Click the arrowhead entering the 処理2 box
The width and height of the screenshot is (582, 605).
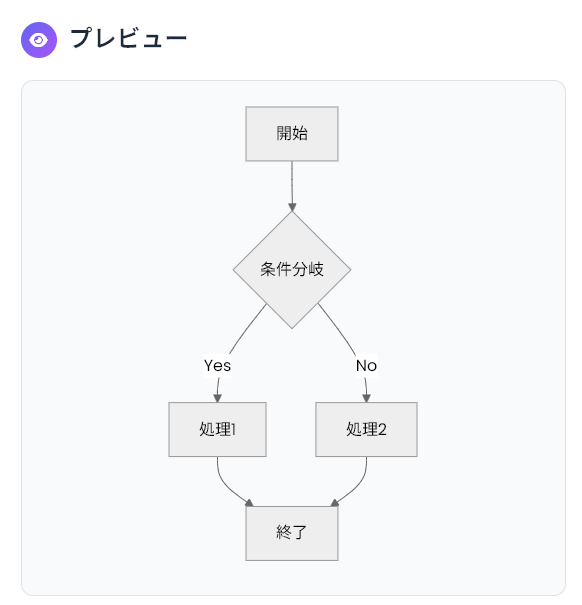click(367, 398)
